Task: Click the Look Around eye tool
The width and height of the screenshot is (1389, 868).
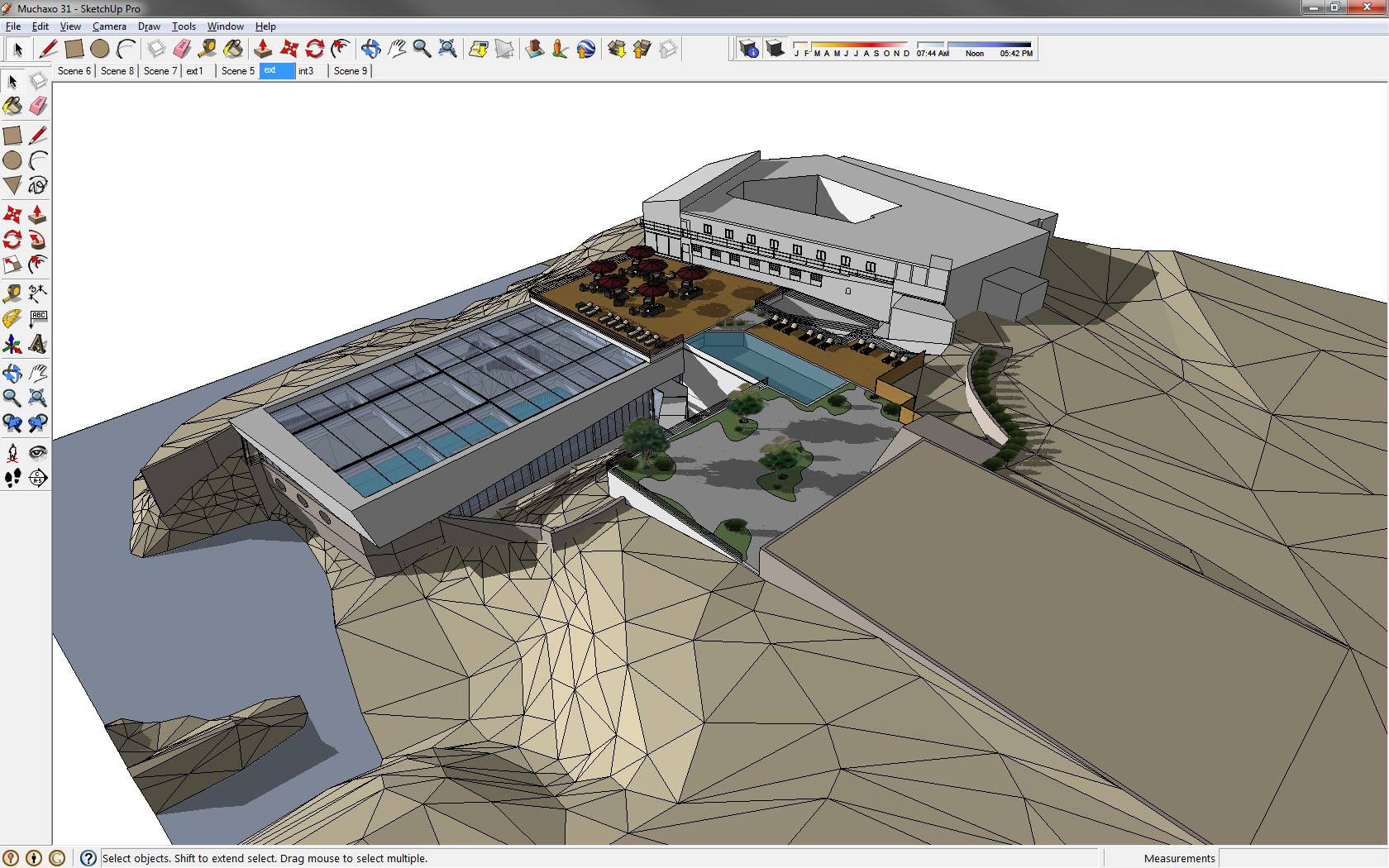Action: tap(37, 452)
